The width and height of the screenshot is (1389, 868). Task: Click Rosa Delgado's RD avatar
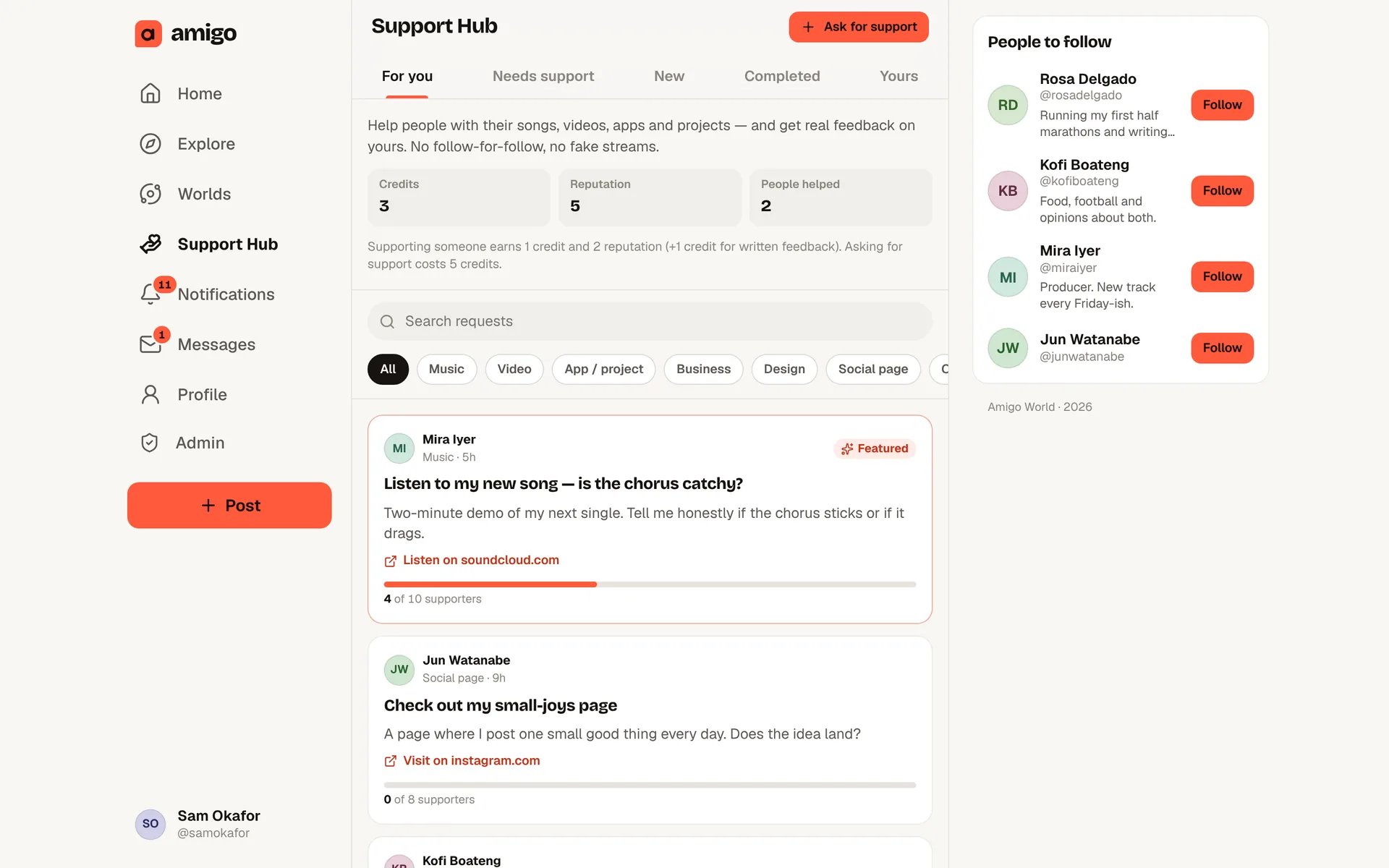point(1008,105)
